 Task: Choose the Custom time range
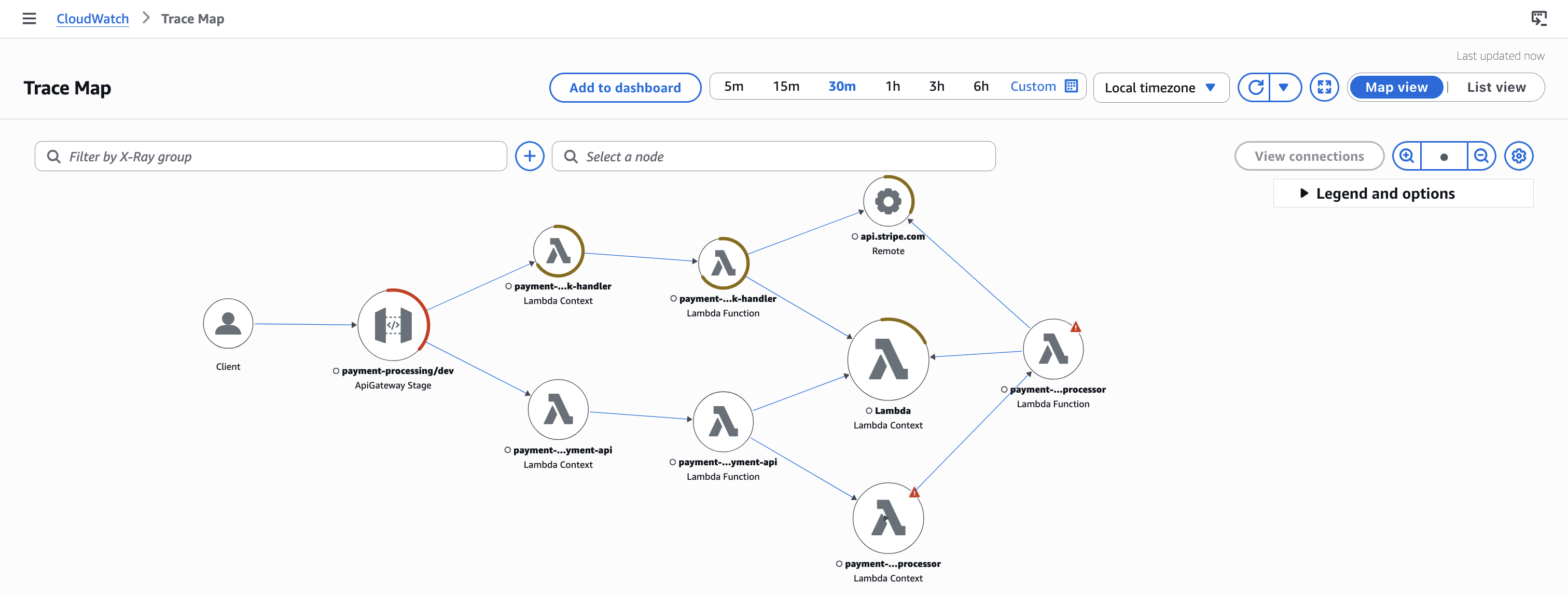click(x=1033, y=87)
